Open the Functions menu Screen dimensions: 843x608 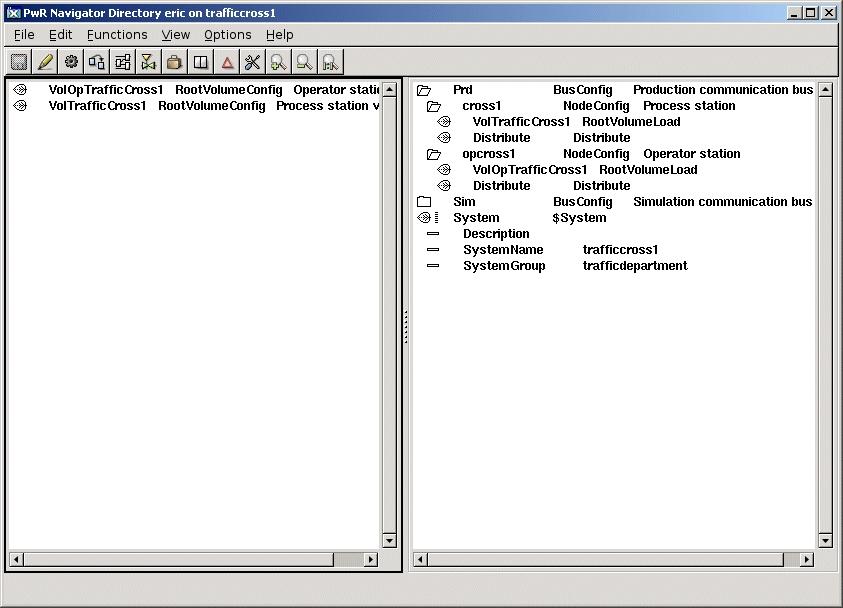[x=117, y=35]
